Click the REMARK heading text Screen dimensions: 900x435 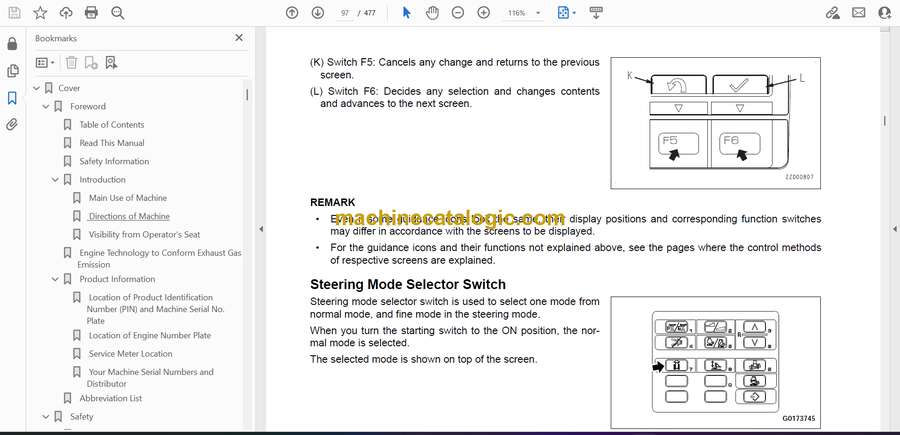tap(332, 203)
